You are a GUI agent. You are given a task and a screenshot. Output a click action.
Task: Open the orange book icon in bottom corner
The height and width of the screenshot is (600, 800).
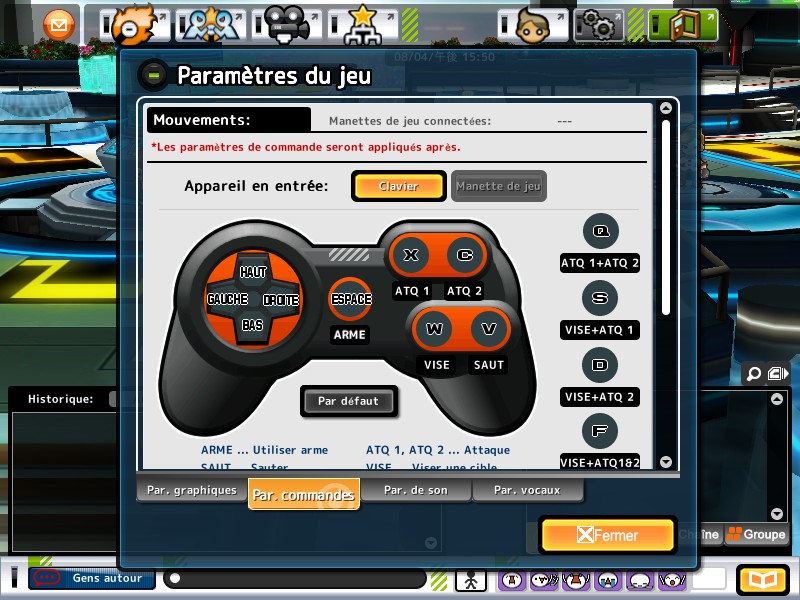click(x=762, y=580)
